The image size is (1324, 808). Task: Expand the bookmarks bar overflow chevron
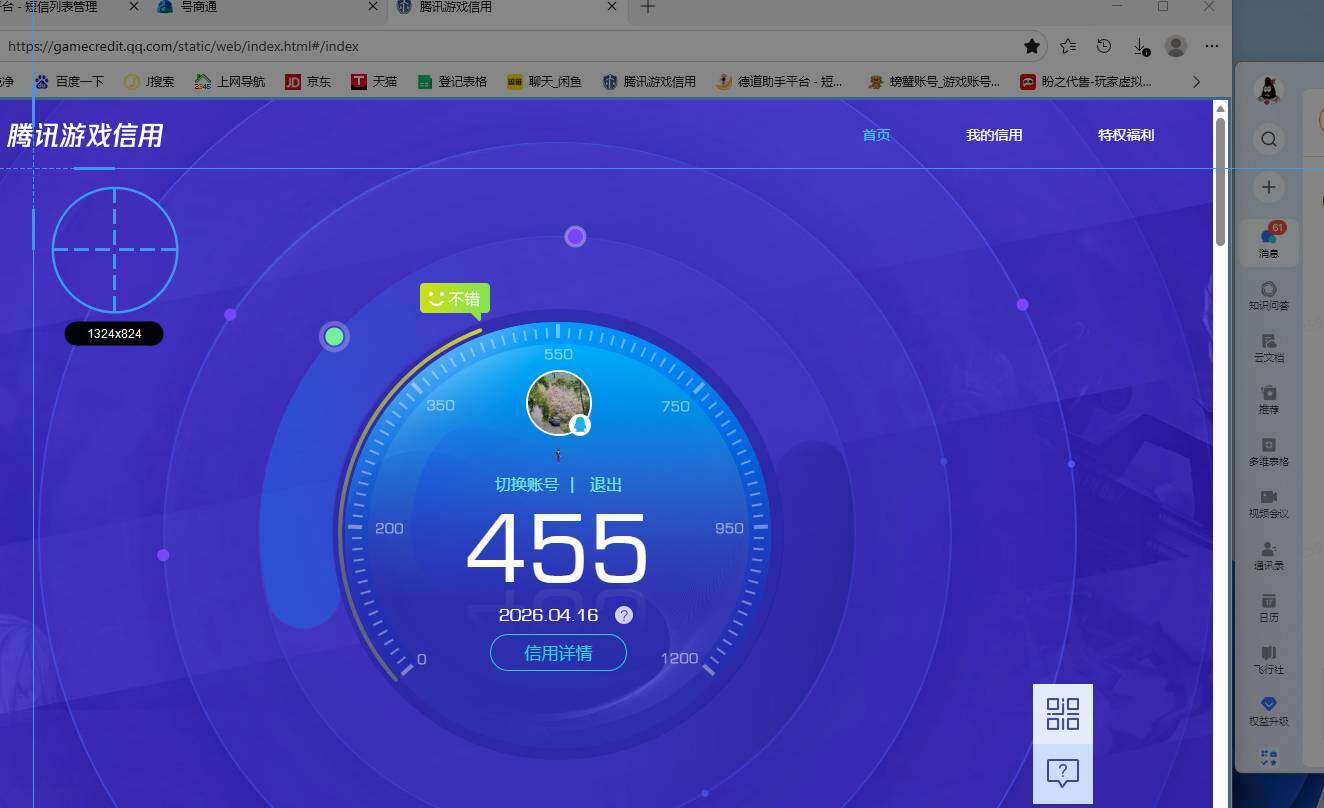(x=1196, y=82)
